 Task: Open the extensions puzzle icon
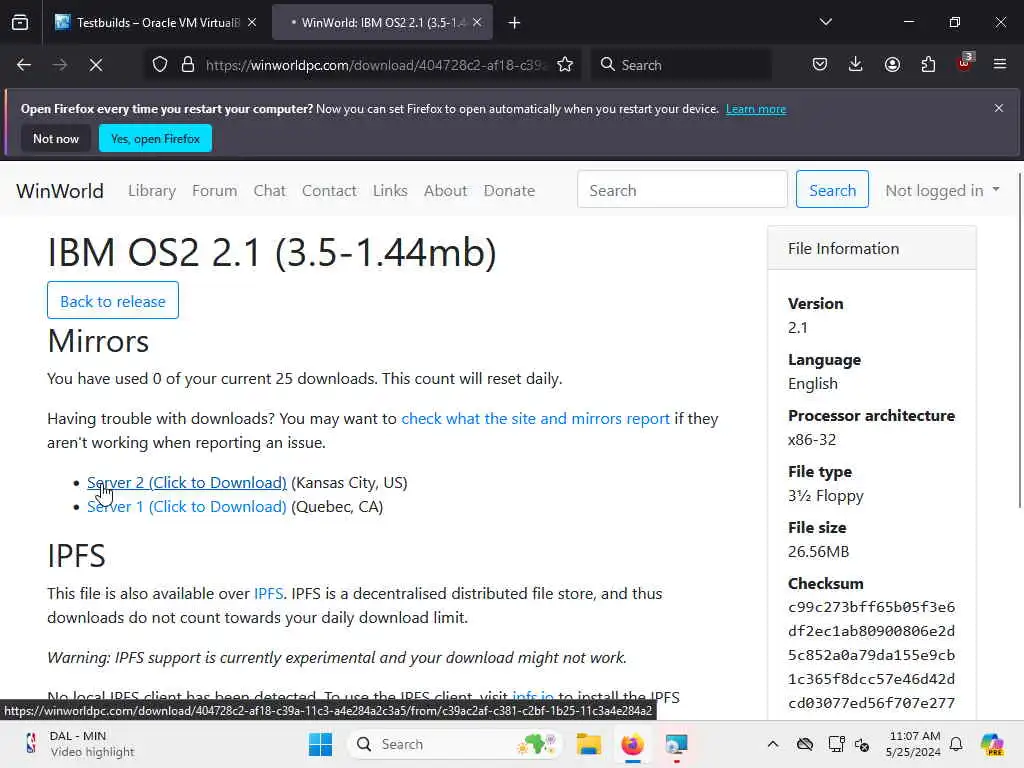coord(928,65)
